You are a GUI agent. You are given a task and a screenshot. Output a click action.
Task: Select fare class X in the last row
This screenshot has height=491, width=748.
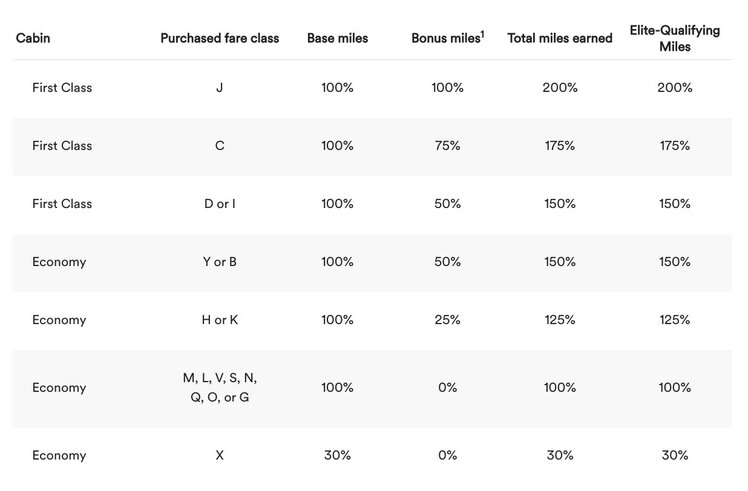click(219, 455)
